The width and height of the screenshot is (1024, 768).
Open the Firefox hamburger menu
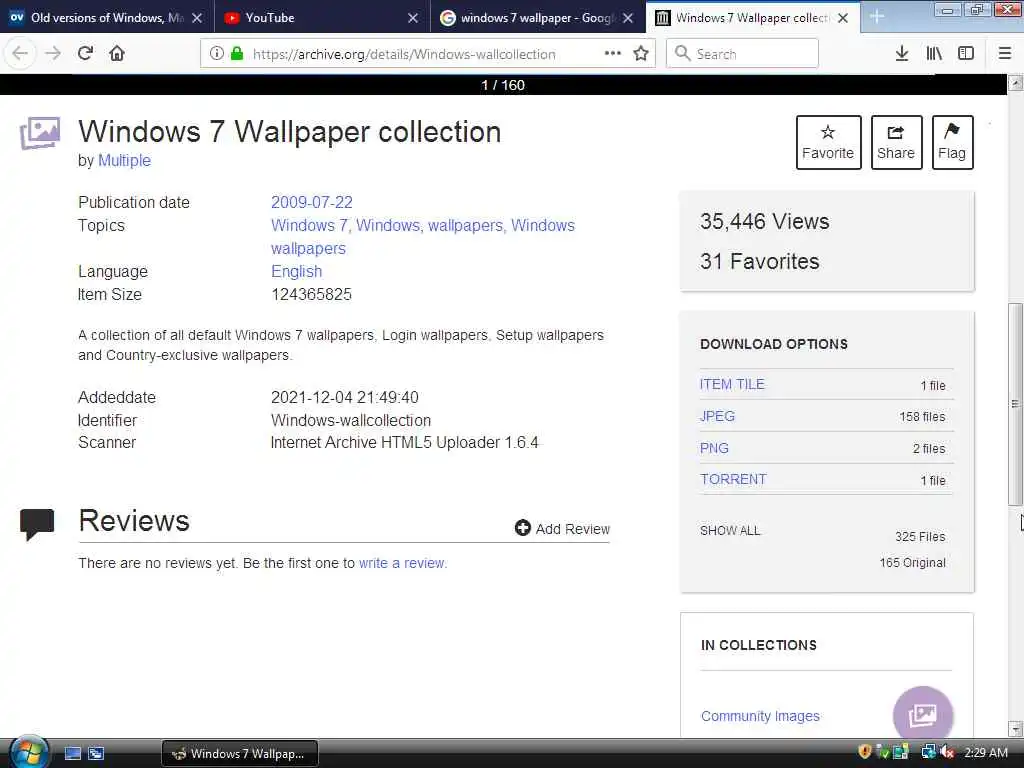1005,54
